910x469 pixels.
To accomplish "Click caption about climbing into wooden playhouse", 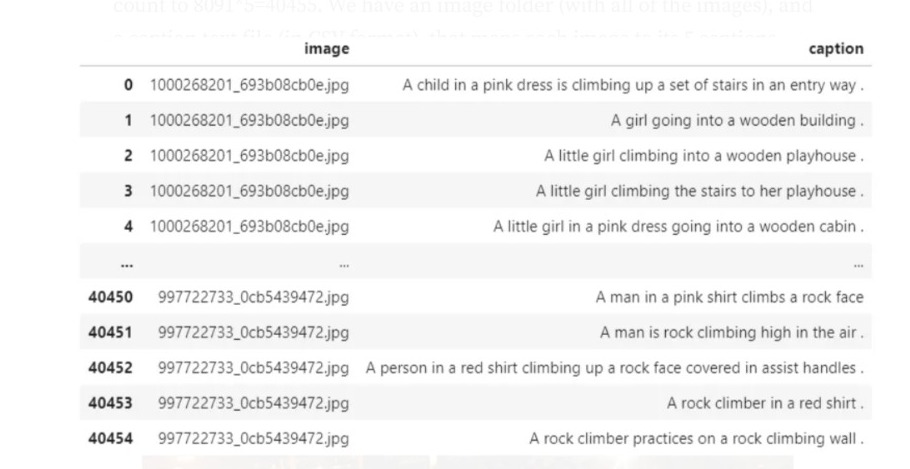I will (x=703, y=156).
